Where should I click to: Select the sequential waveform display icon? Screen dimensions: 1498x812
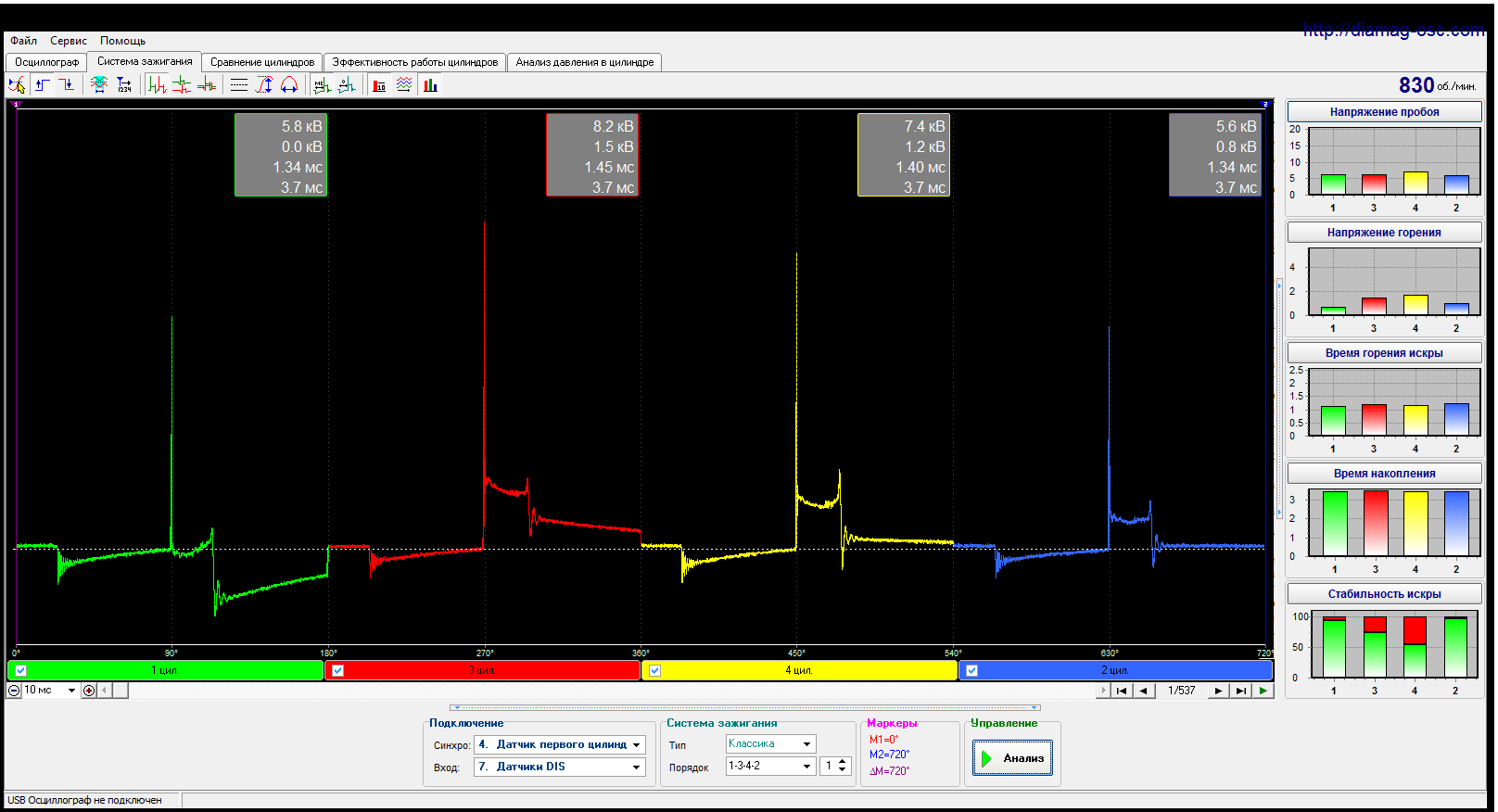click(x=158, y=85)
